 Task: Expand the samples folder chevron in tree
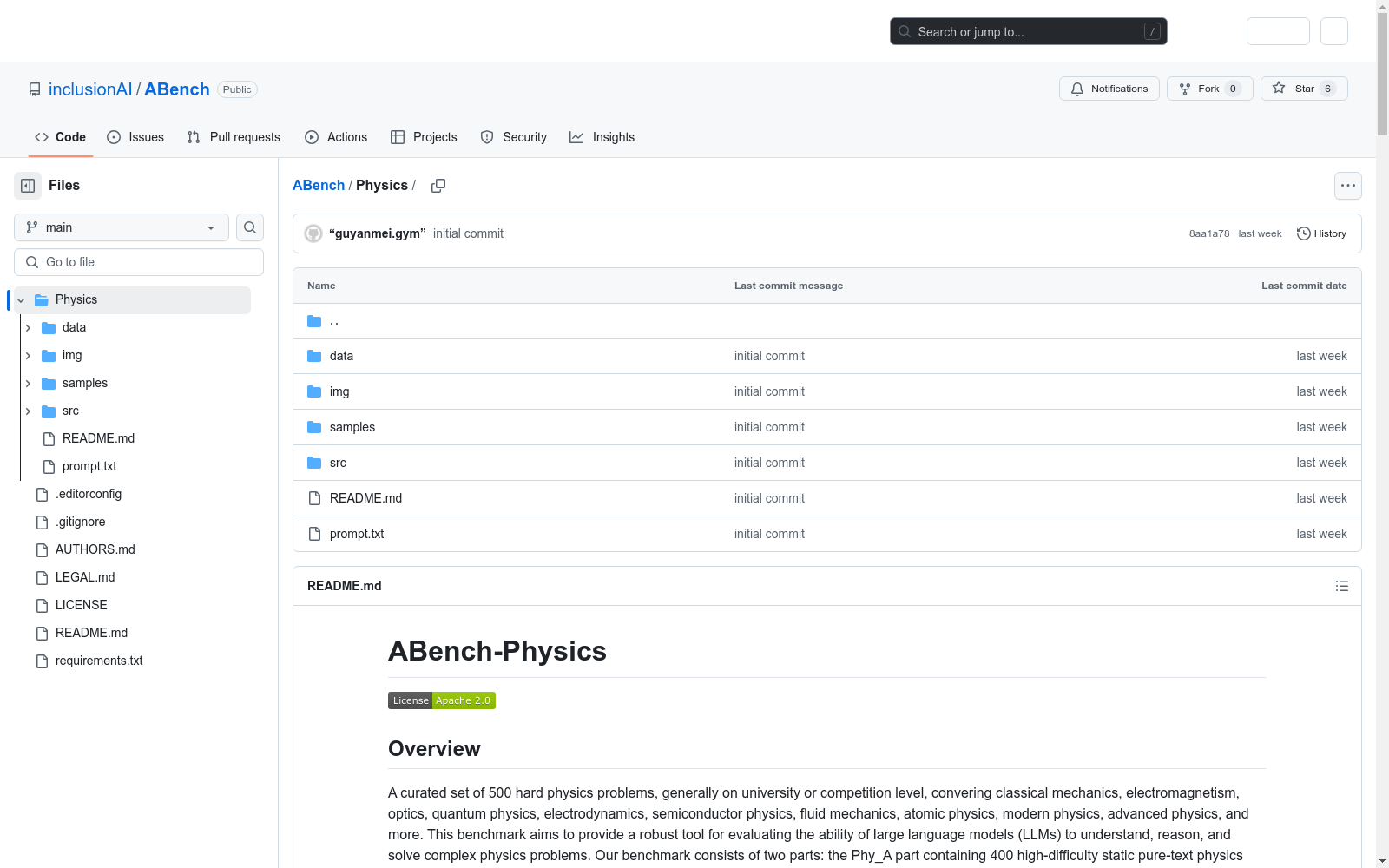click(28, 383)
